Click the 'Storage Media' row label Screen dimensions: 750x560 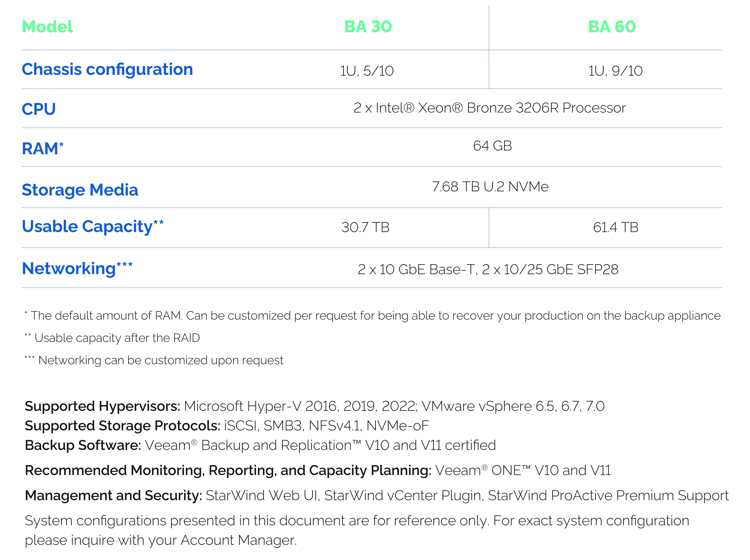[80, 190]
